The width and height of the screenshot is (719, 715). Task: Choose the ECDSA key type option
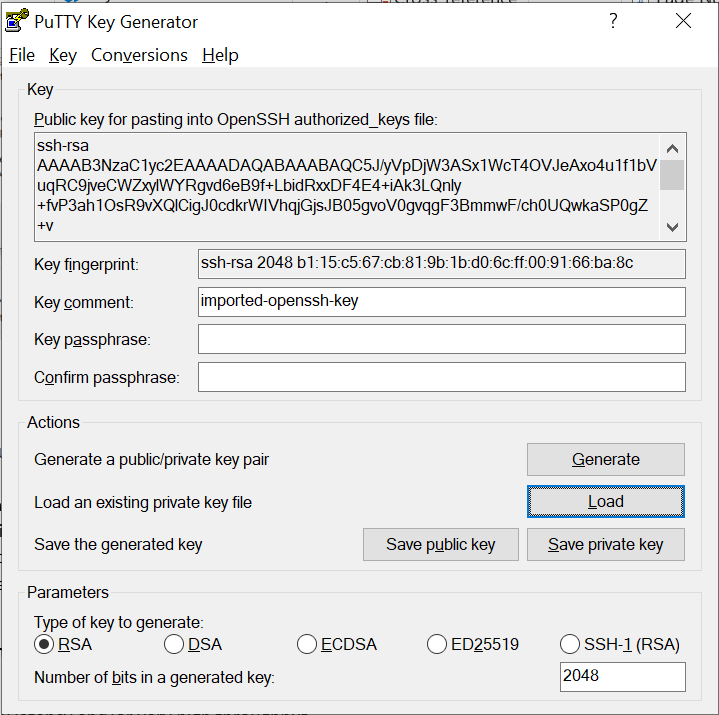[x=307, y=644]
